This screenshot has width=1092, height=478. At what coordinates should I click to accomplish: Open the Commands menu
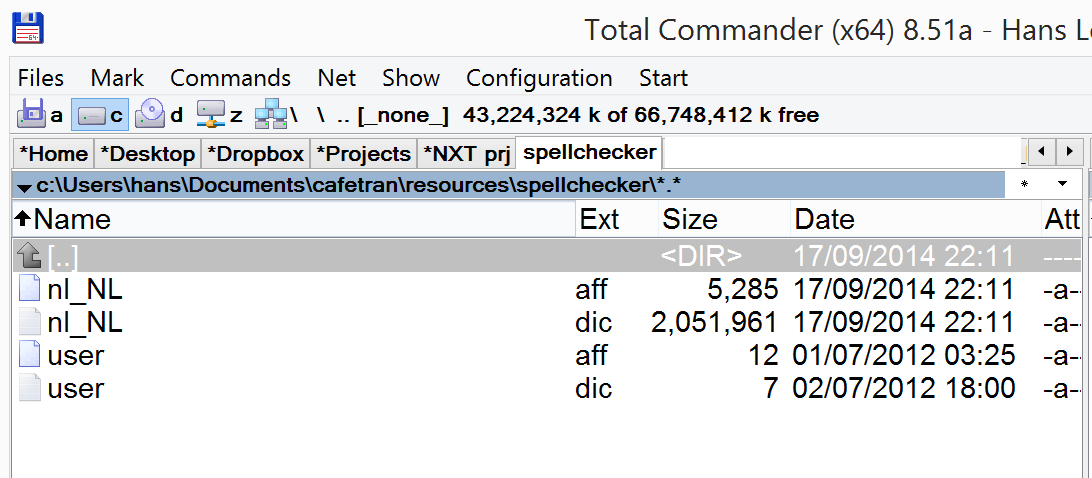click(230, 78)
